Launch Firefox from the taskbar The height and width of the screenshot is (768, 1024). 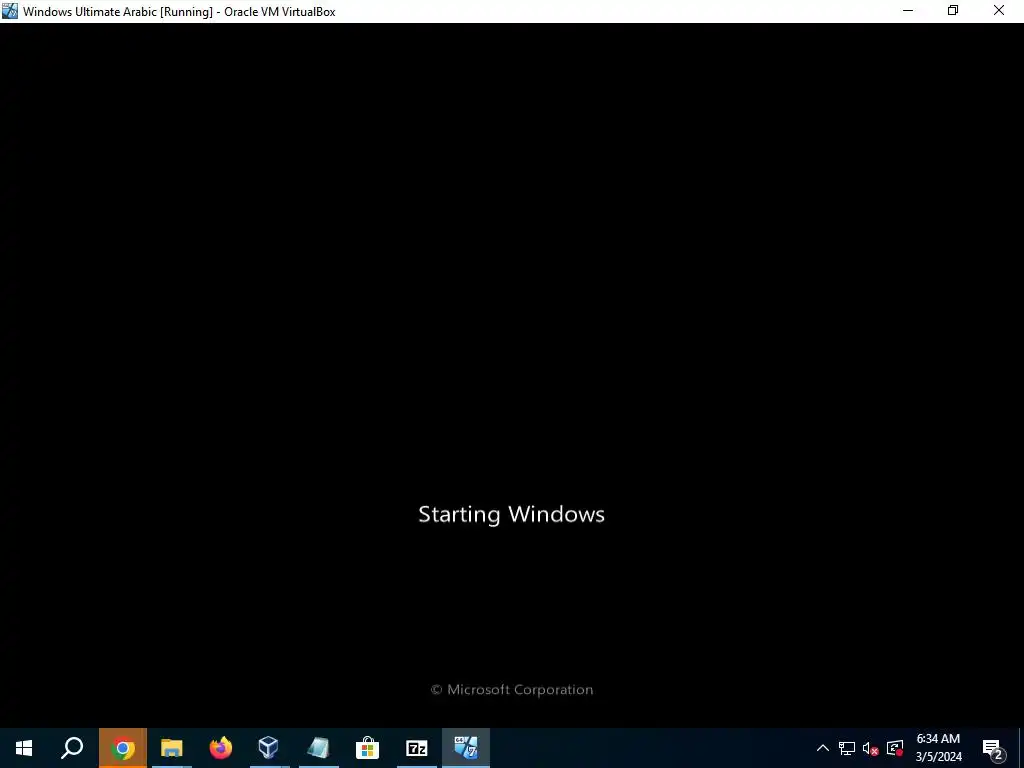pos(221,748)
